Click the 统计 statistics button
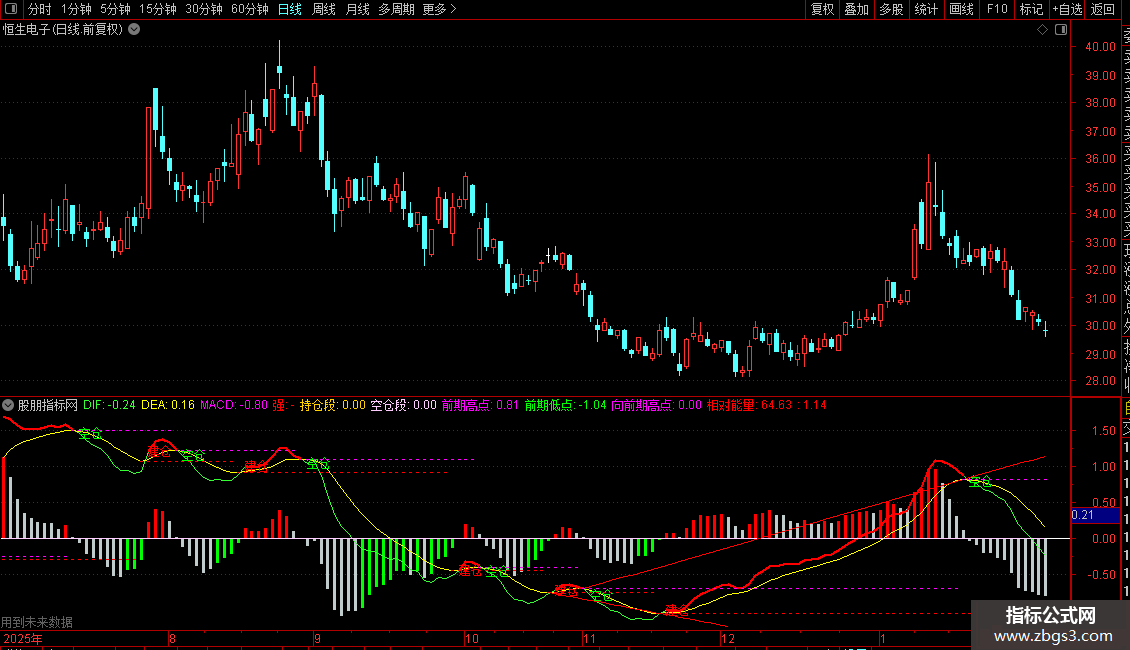1130x650 pixels. (926, 9)
